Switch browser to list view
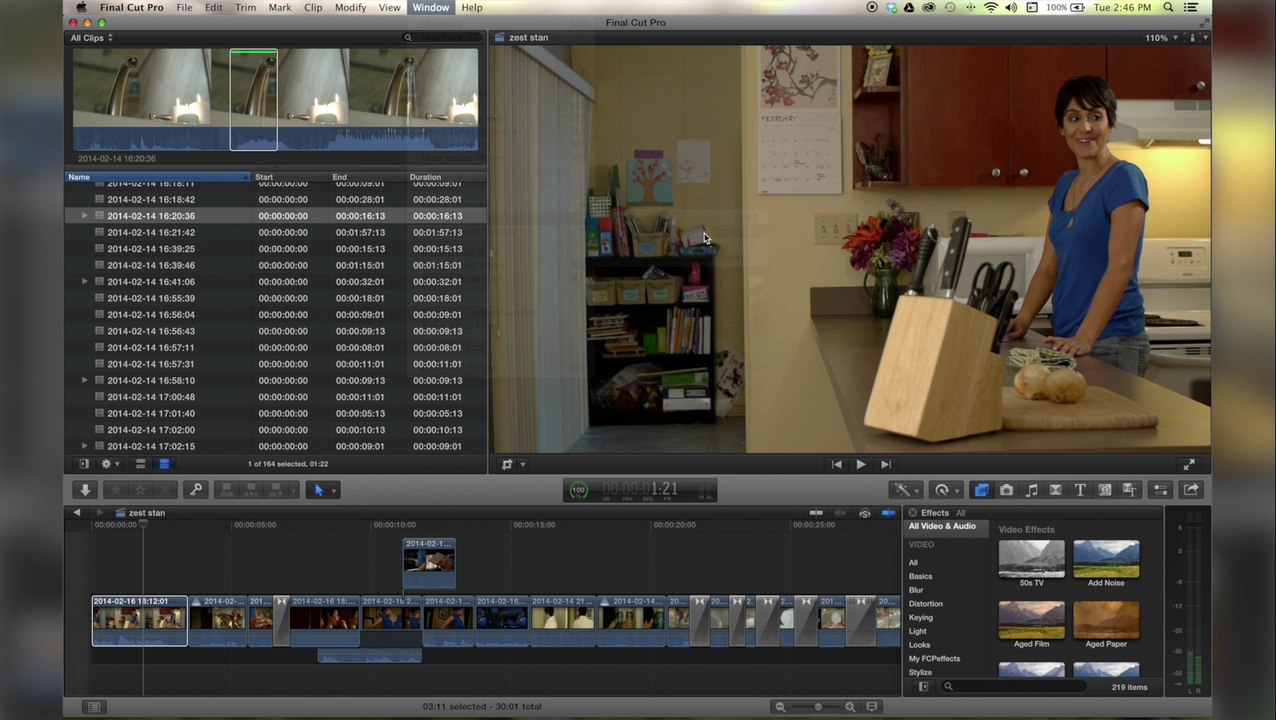This screenshot has height=720, width=1276. pos(164,464)
